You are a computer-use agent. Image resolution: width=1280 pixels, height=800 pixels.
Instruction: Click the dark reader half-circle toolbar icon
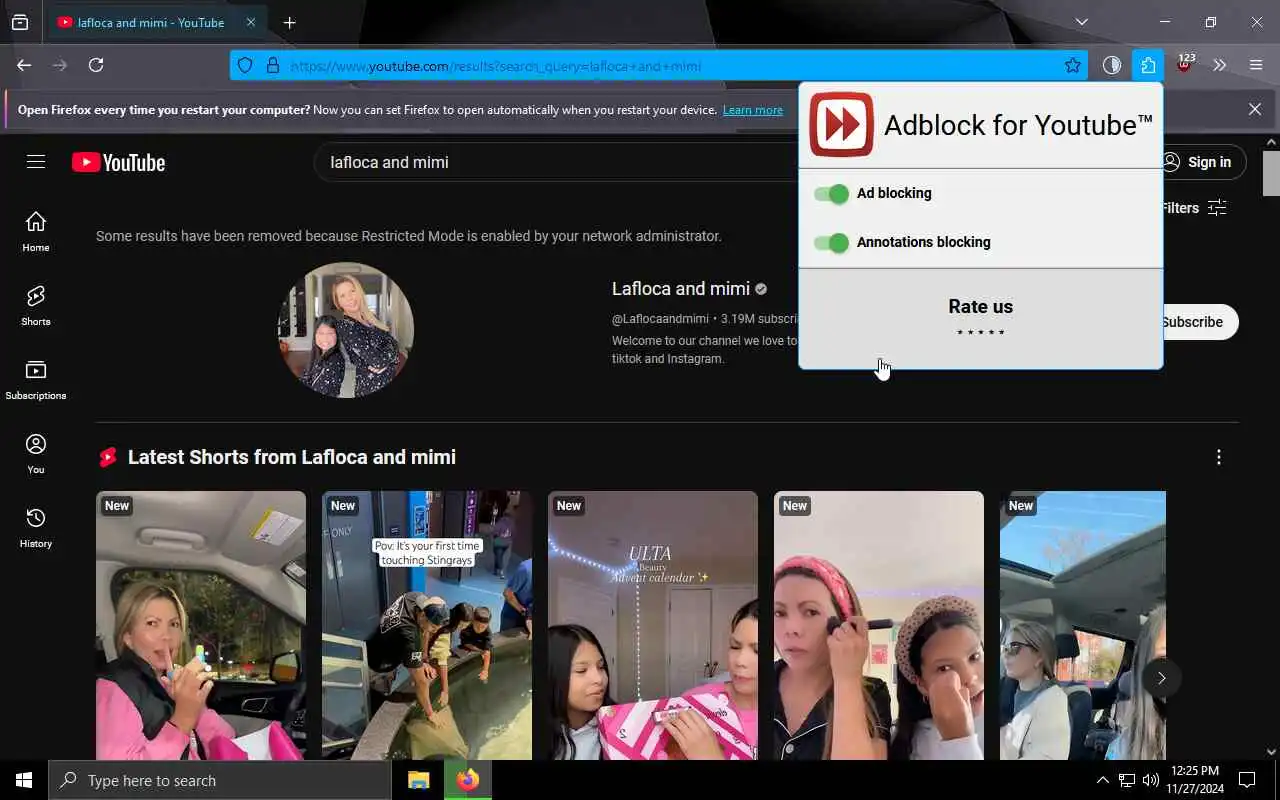(x=1112, y=65)
